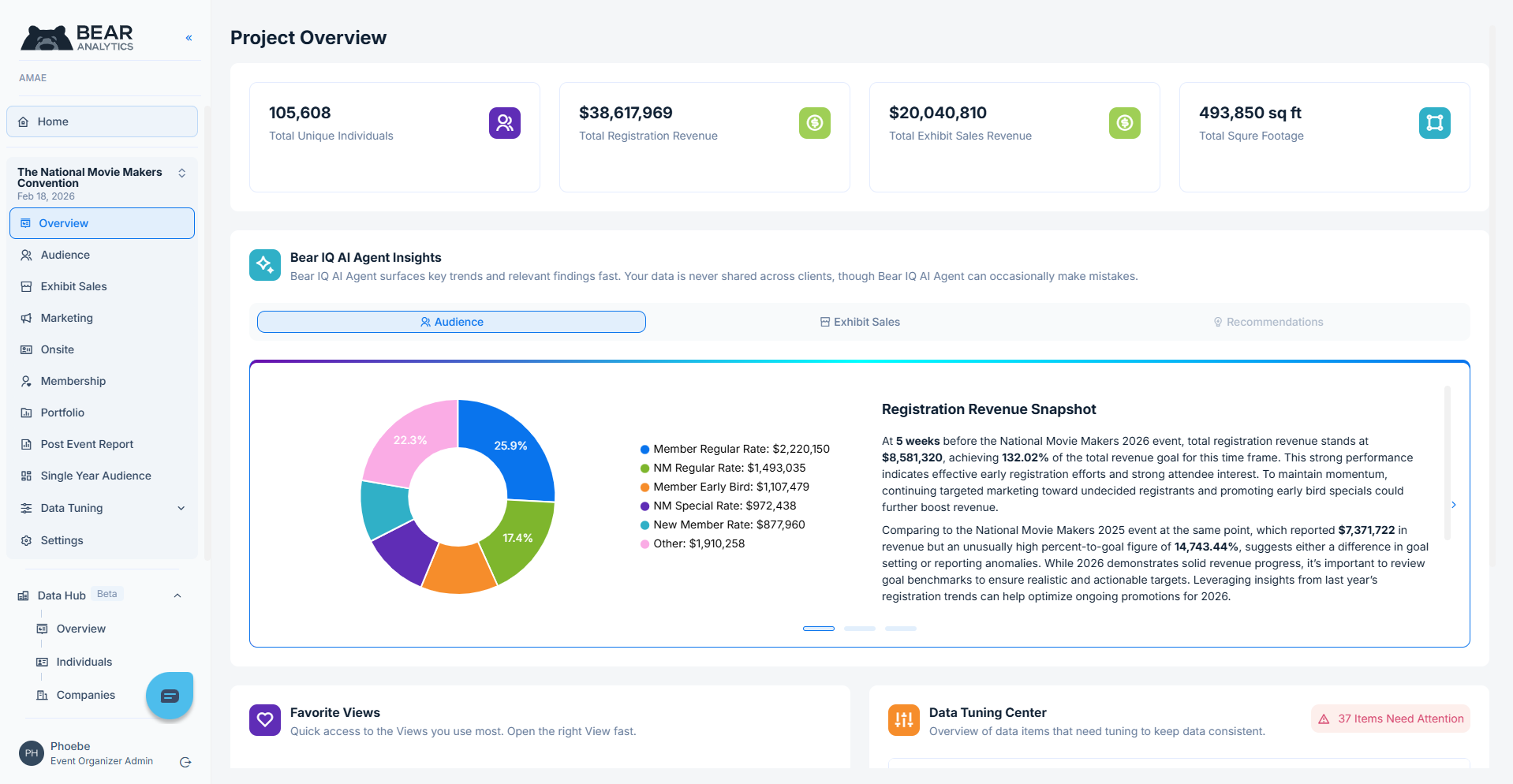
Task: Open Data Hub Overview
Action: coord(80,629)
